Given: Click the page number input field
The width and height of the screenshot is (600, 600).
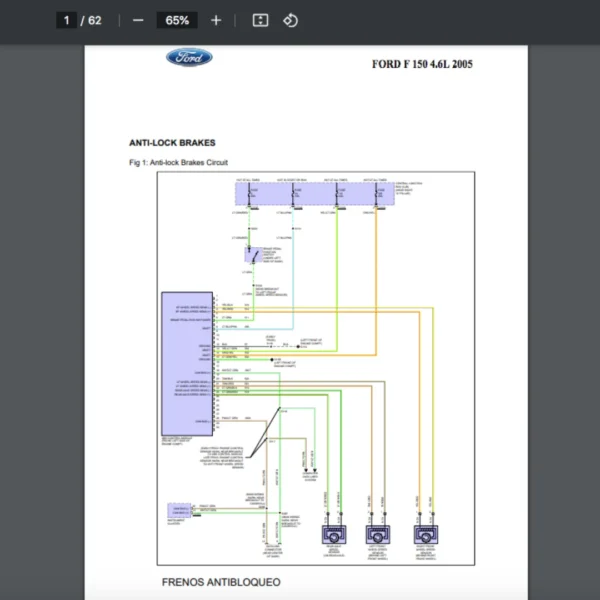Looking at the screenshot, I should tap(66, 20).
